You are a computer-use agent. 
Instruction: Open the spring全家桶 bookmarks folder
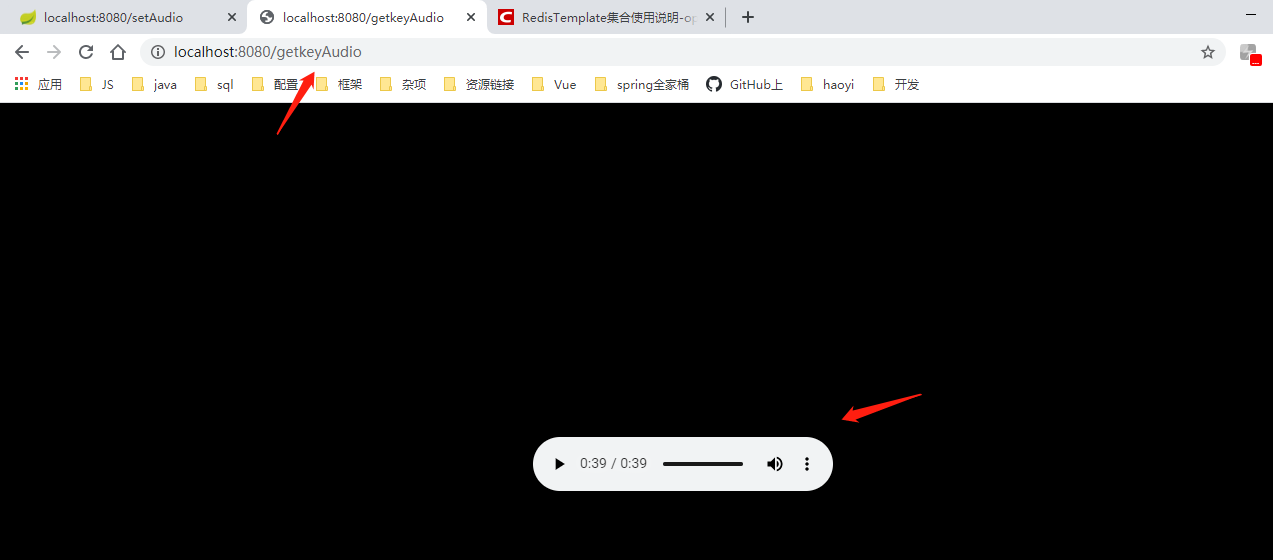(641, 85)
